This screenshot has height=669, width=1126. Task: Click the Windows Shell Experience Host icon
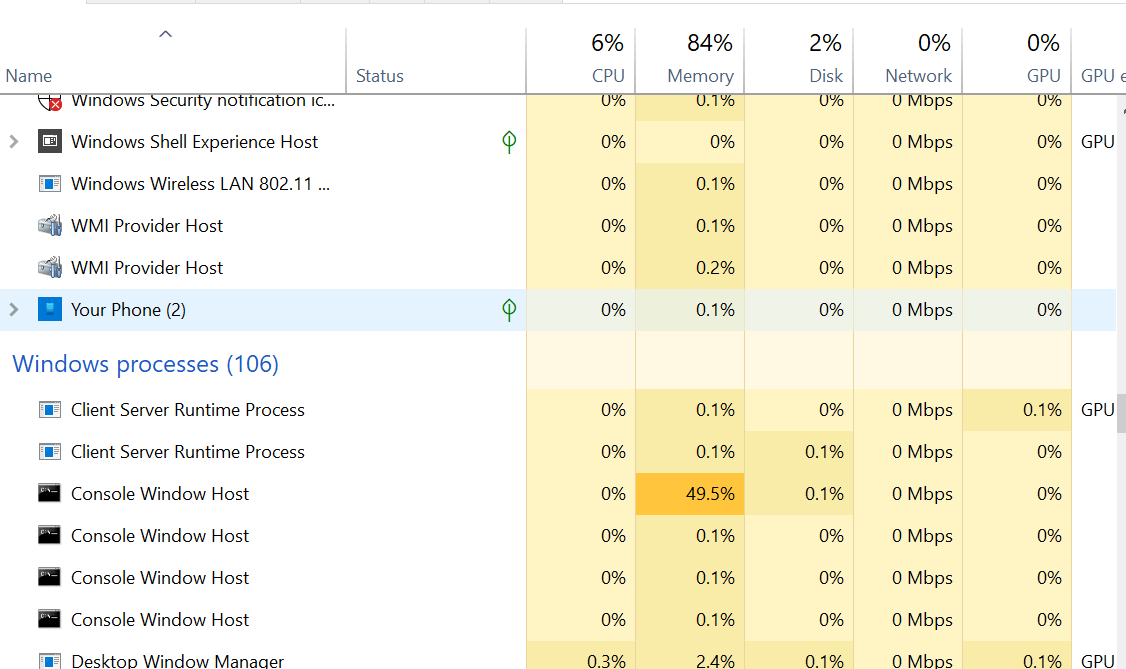click(x=50, y=141)
